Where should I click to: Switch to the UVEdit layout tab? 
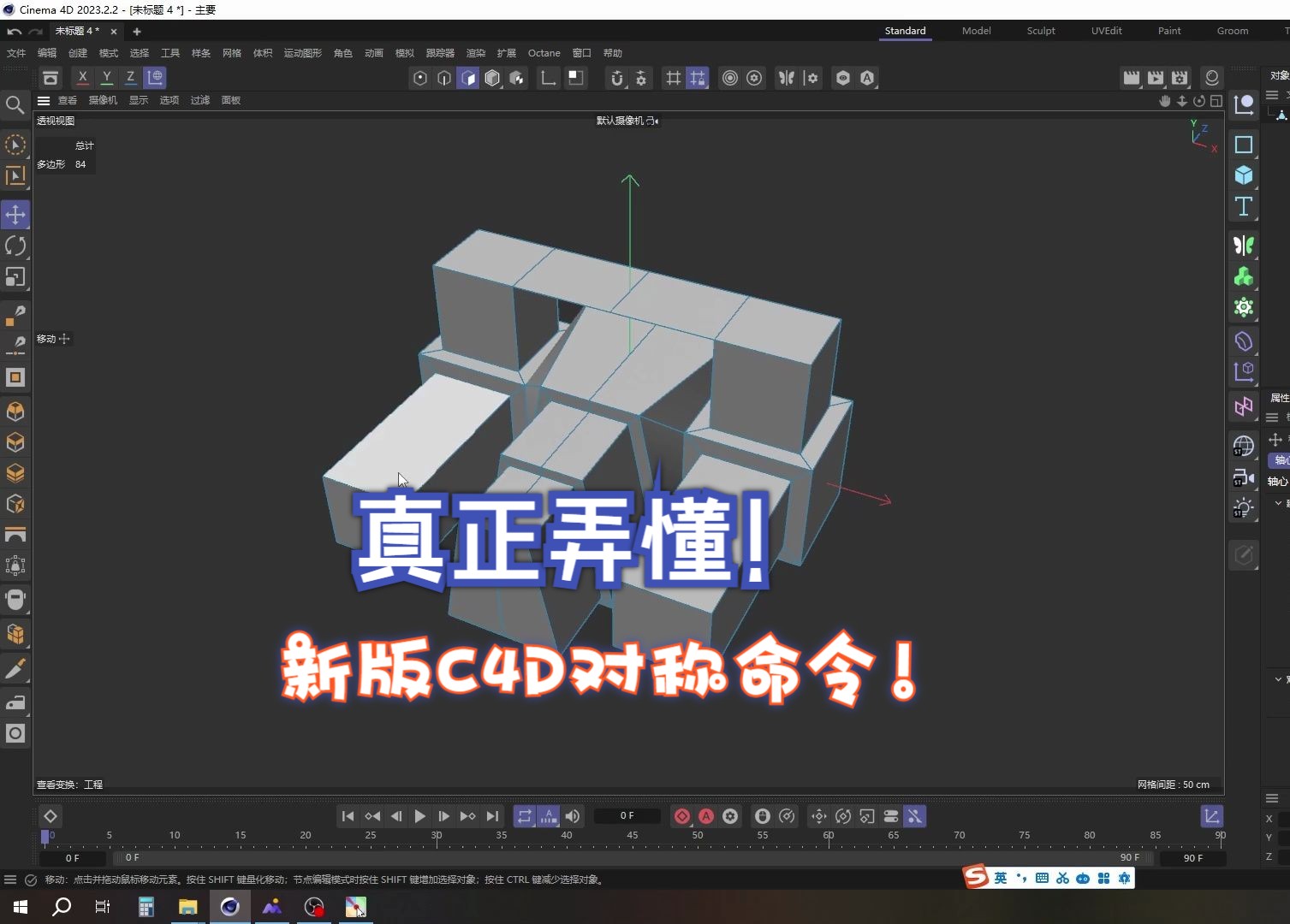click(1106, 31)
